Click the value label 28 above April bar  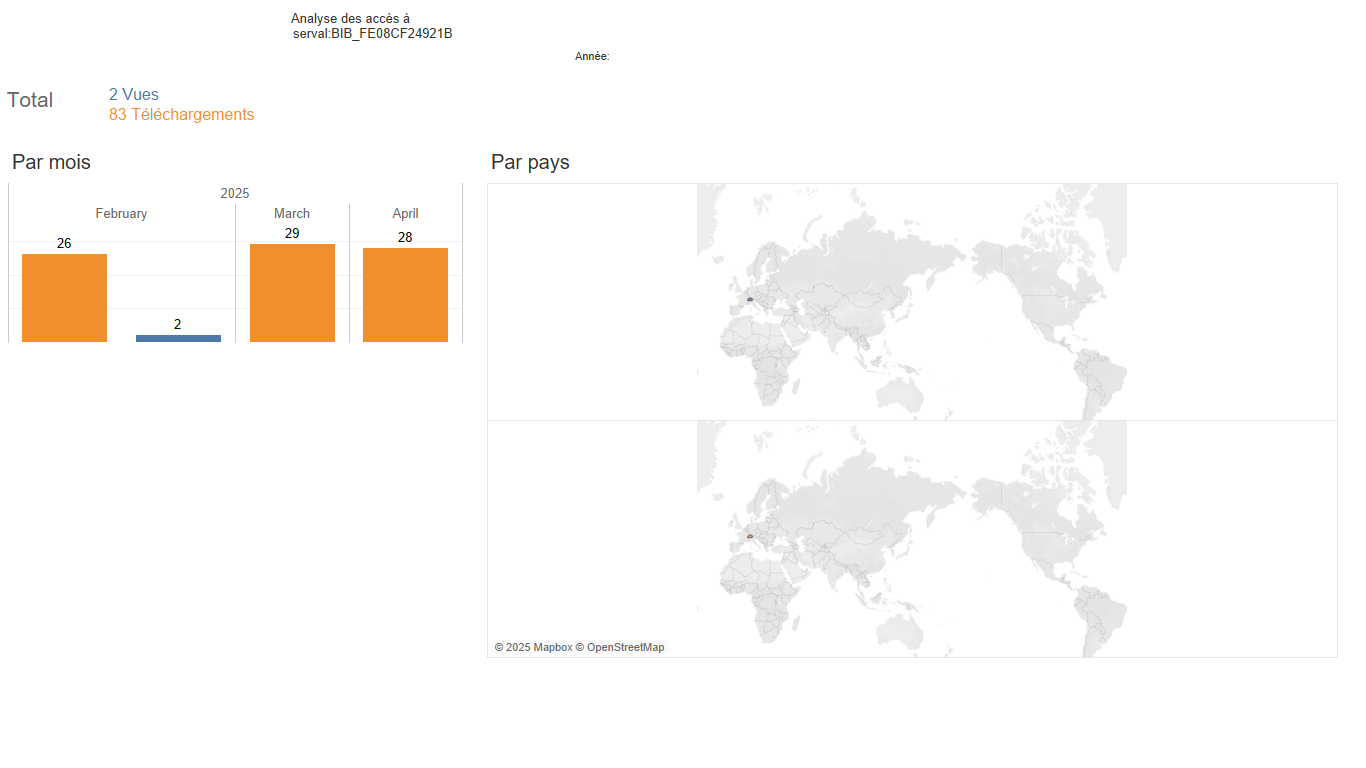pos(405,237)
